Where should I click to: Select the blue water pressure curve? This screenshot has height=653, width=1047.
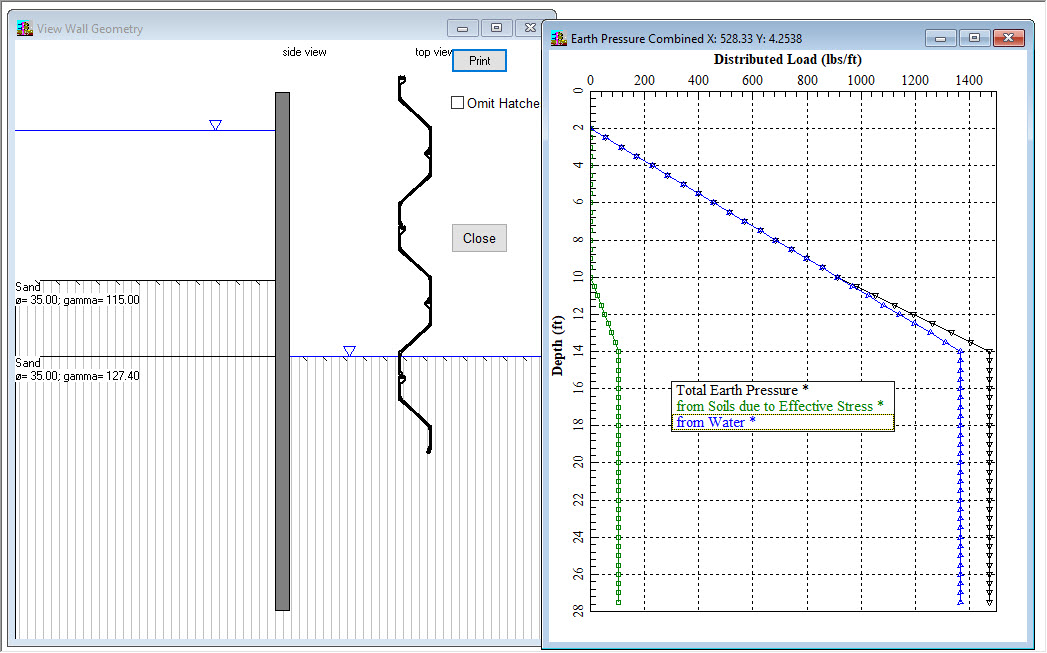[960, 500]
